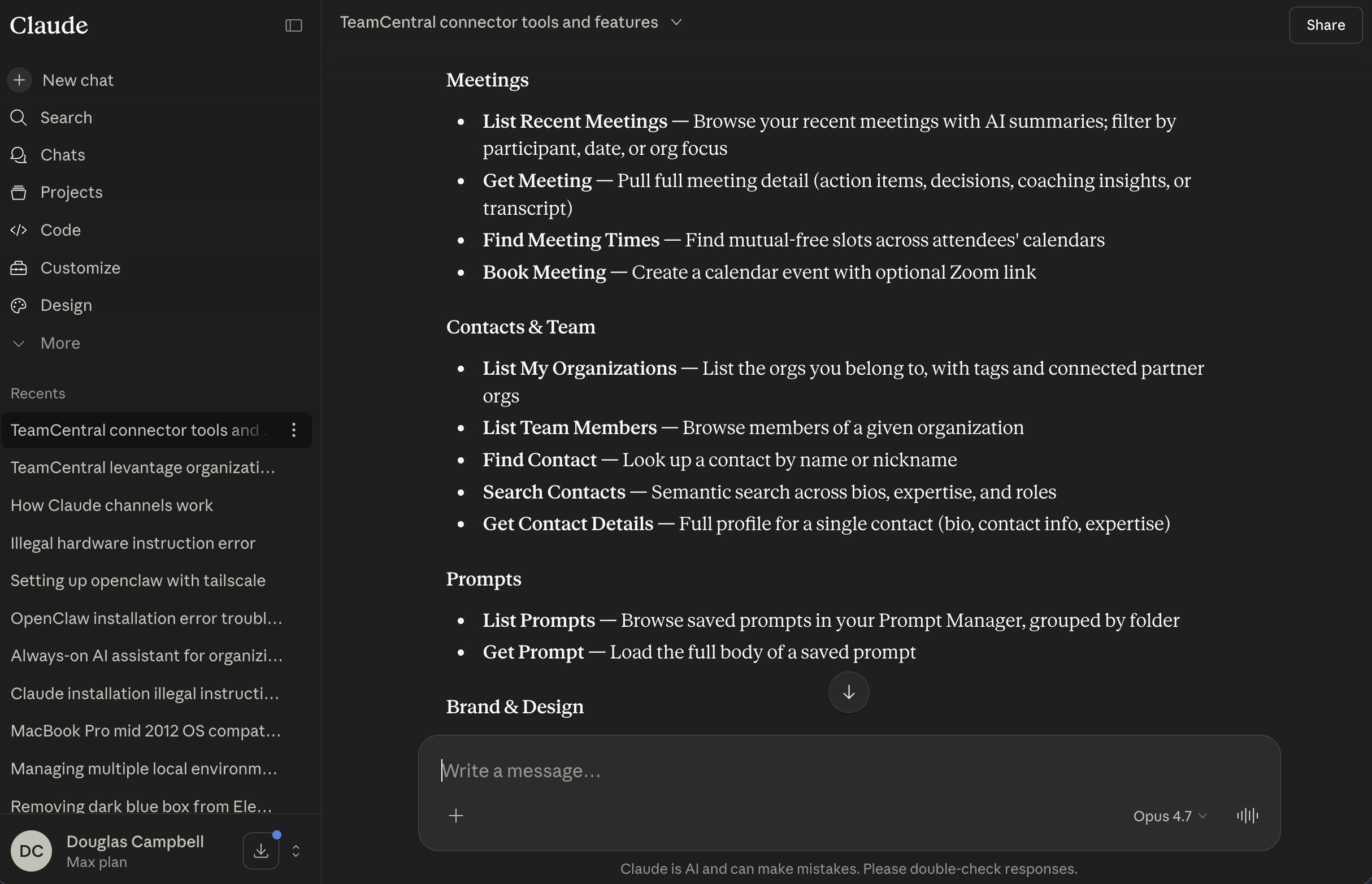Start voice mode with waveform icon
The width and height of the screenshot is (1372, 884).
point(1248,816)
